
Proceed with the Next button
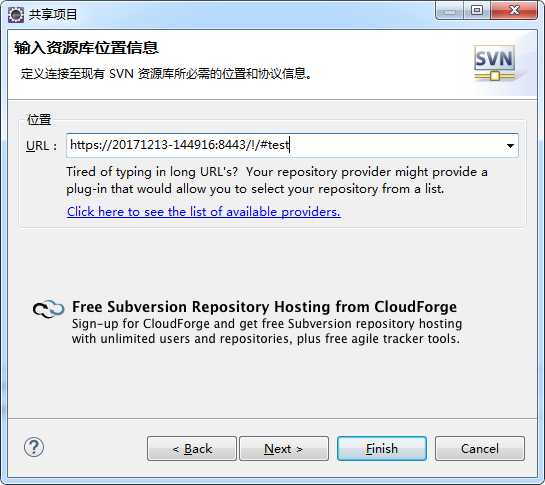point(284,448)
